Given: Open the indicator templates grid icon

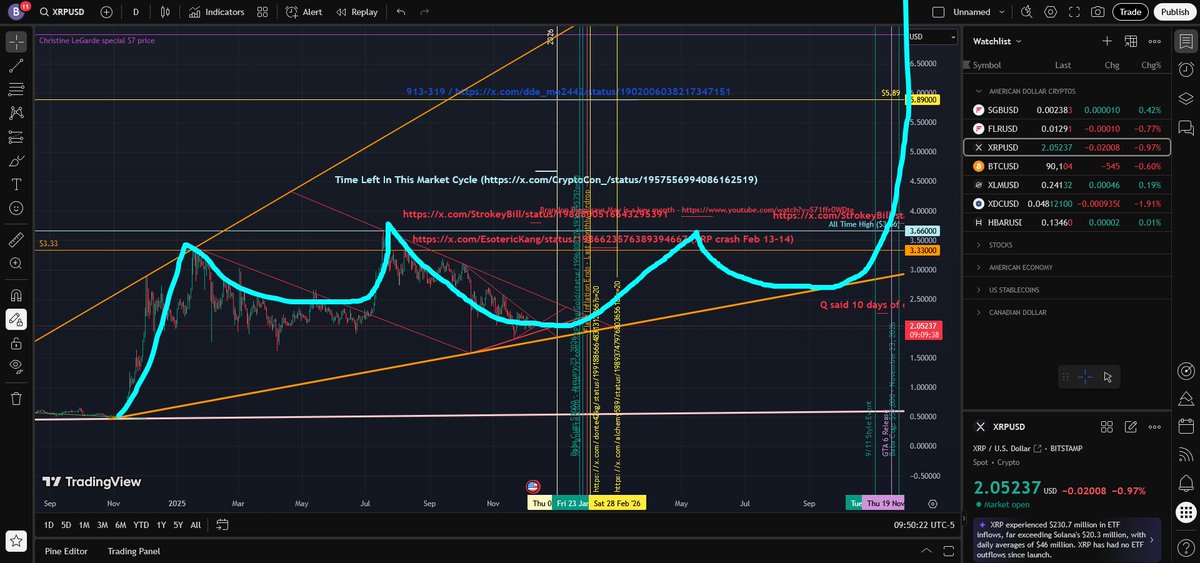Looking at the screenshot, I should point(262,12).
